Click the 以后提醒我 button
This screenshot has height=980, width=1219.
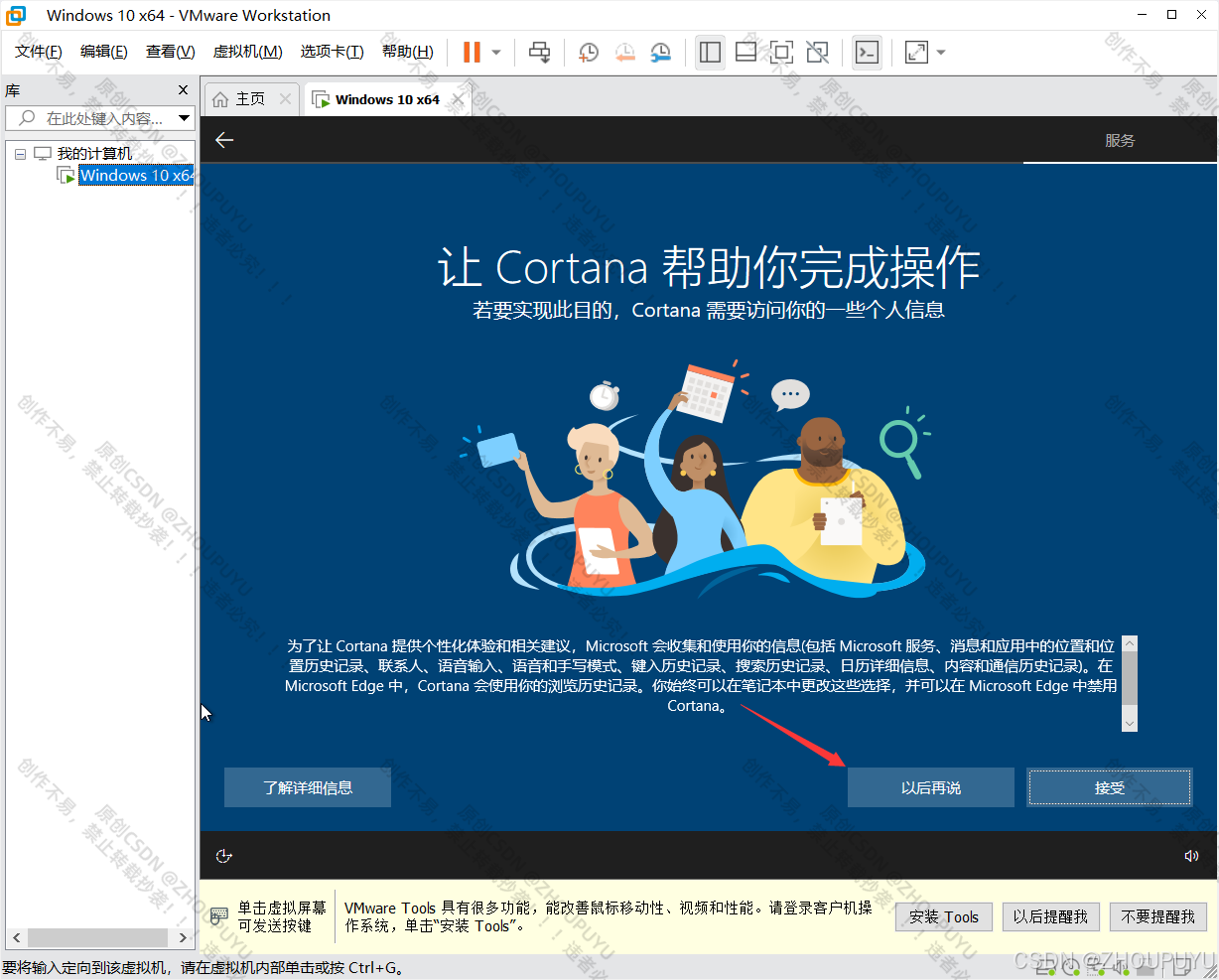1050,916
